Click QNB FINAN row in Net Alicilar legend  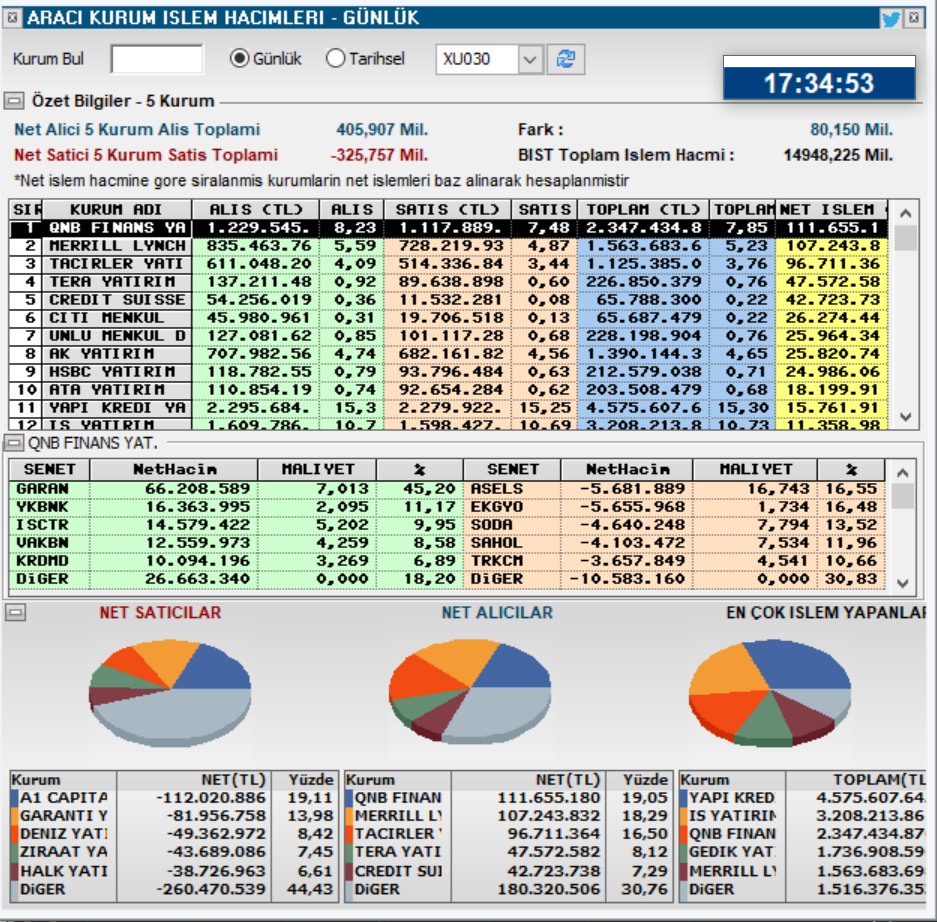pos(509,798)
